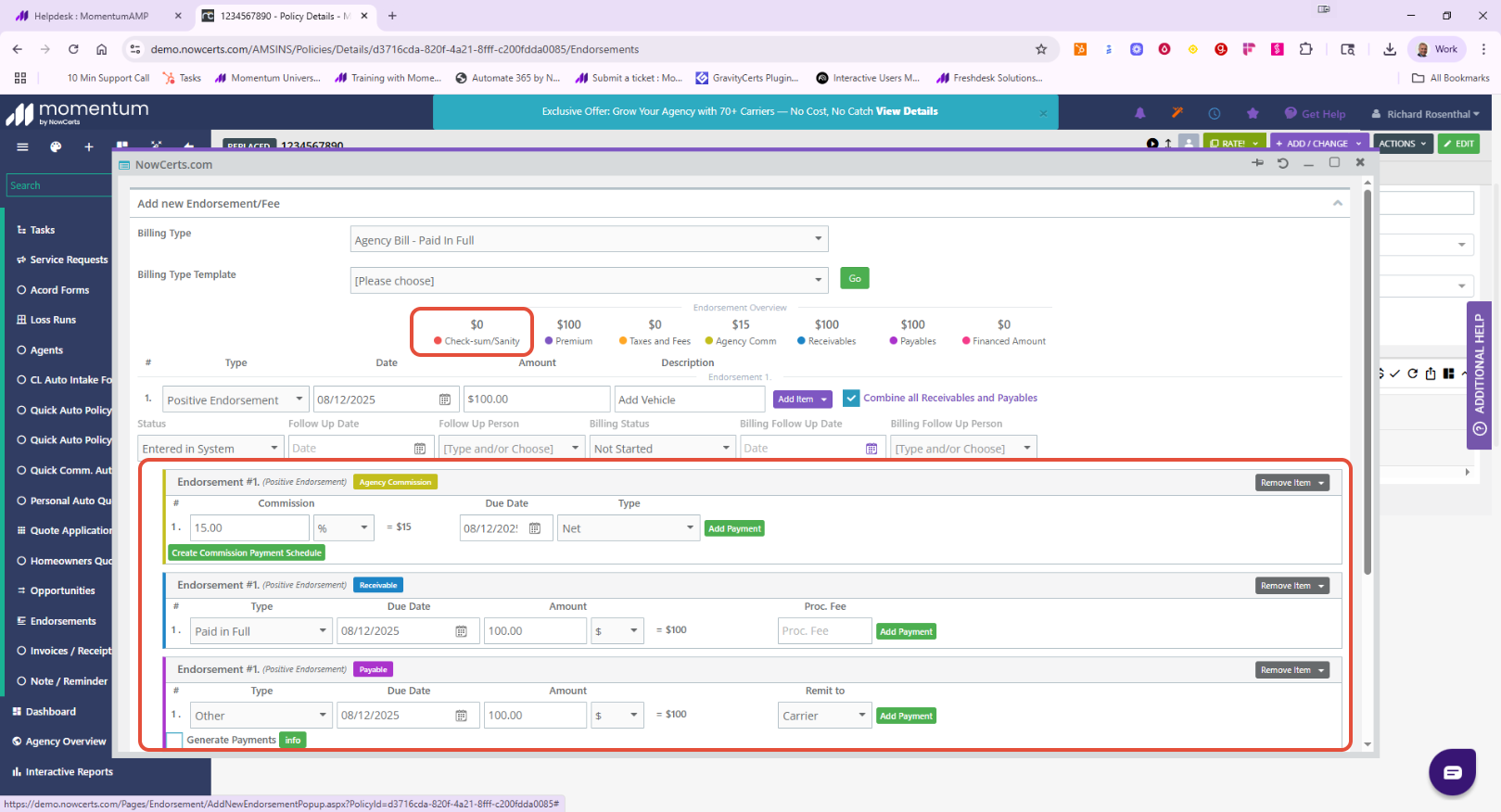Refresh the NowCerts.com popup

1283,162
